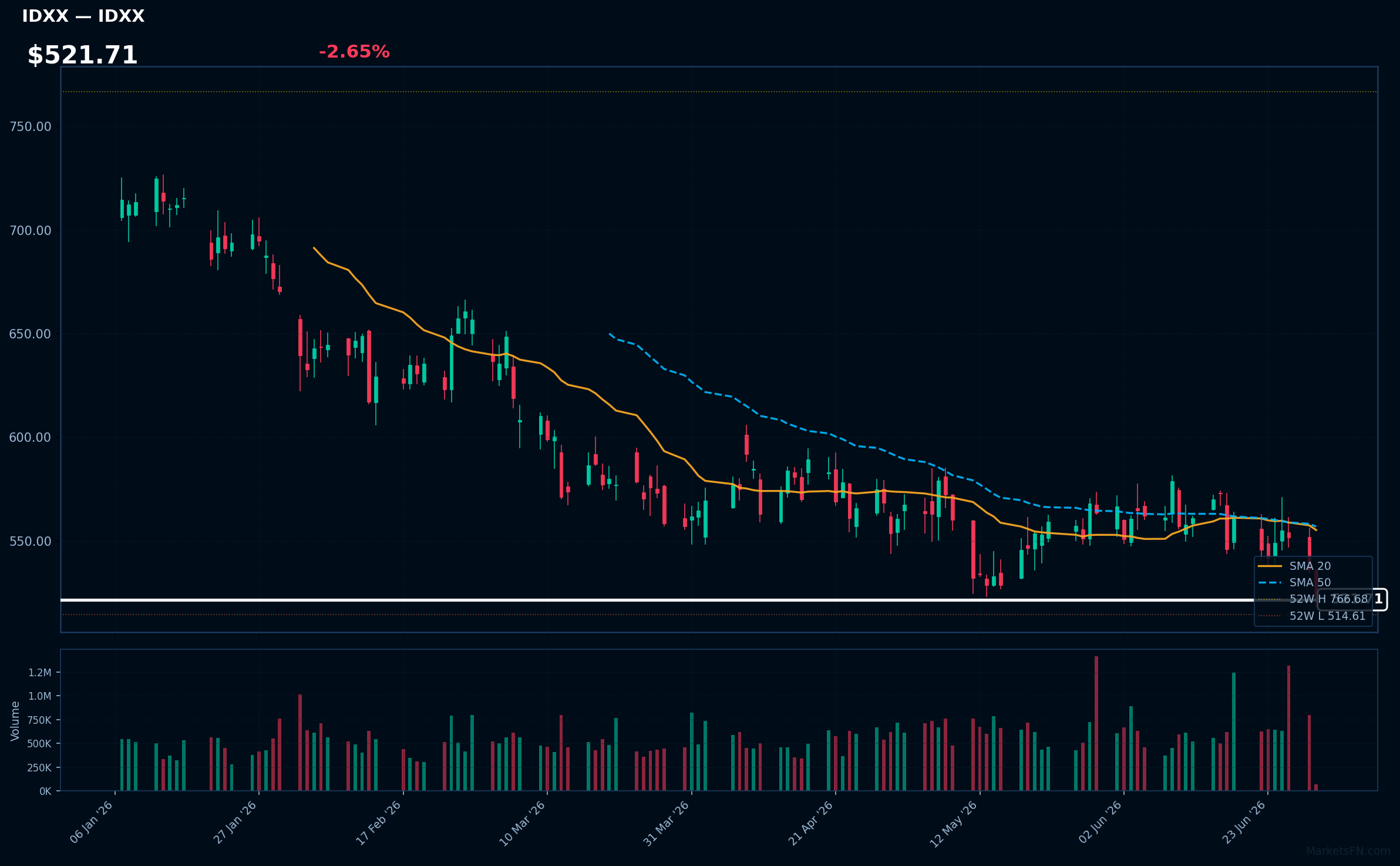Viewport: 1400px width, 866px height.
Task: Click the 17 Feb '26 date label
Action: coord(379,822)
